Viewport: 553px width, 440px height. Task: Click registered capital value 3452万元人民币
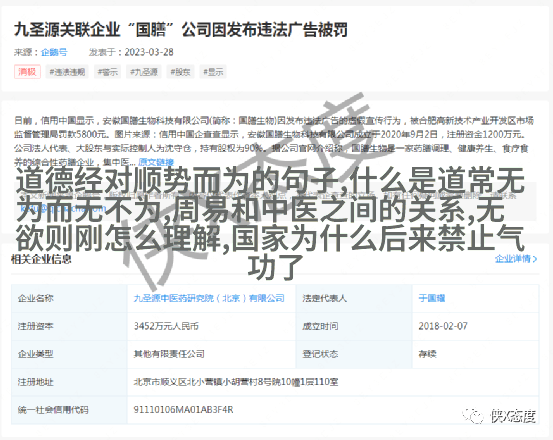coord(166,326)
